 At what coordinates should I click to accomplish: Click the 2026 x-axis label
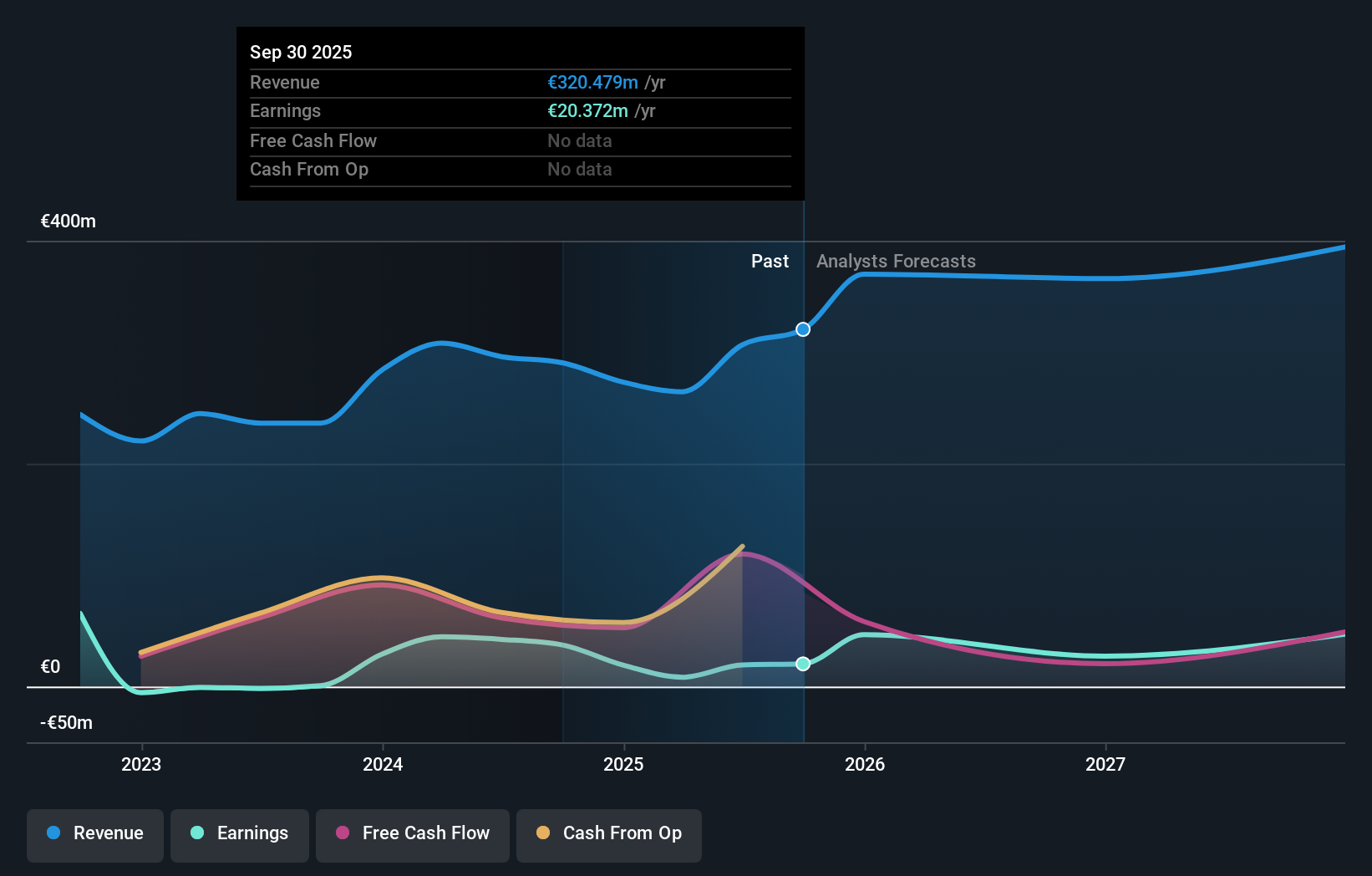(865, 764)
